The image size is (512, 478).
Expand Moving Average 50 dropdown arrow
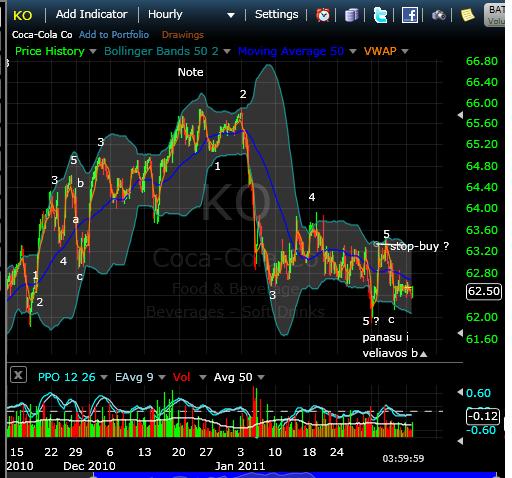coord(353,51)
